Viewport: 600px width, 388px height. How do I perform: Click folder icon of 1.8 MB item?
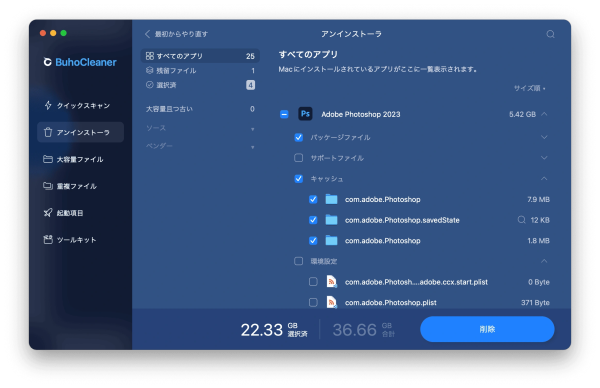pos(331,241)
